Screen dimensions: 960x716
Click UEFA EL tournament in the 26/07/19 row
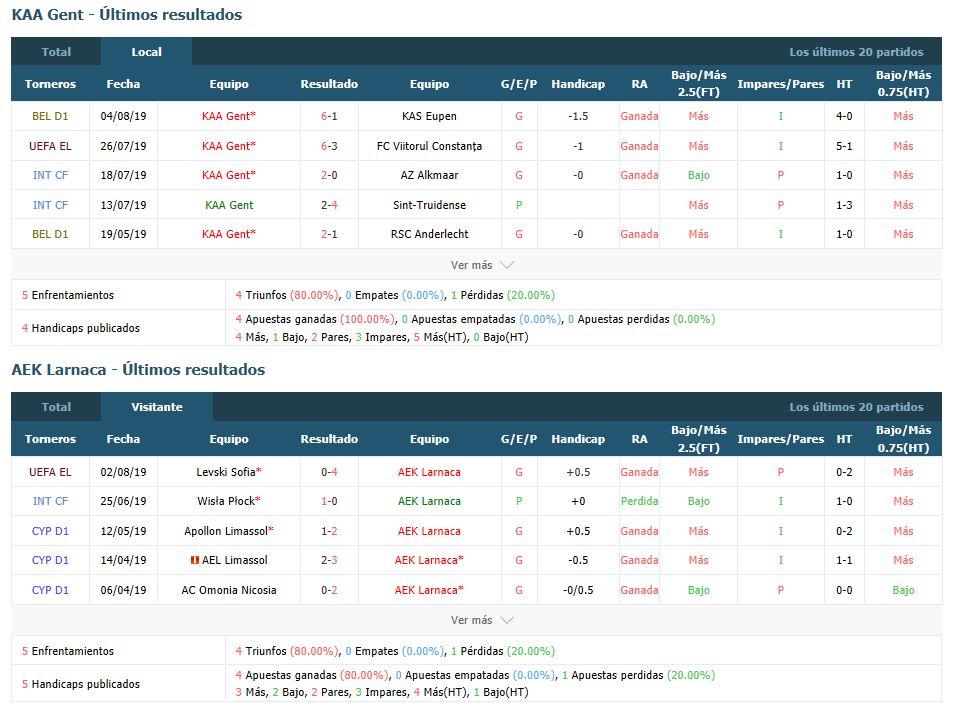click(50, 146)
